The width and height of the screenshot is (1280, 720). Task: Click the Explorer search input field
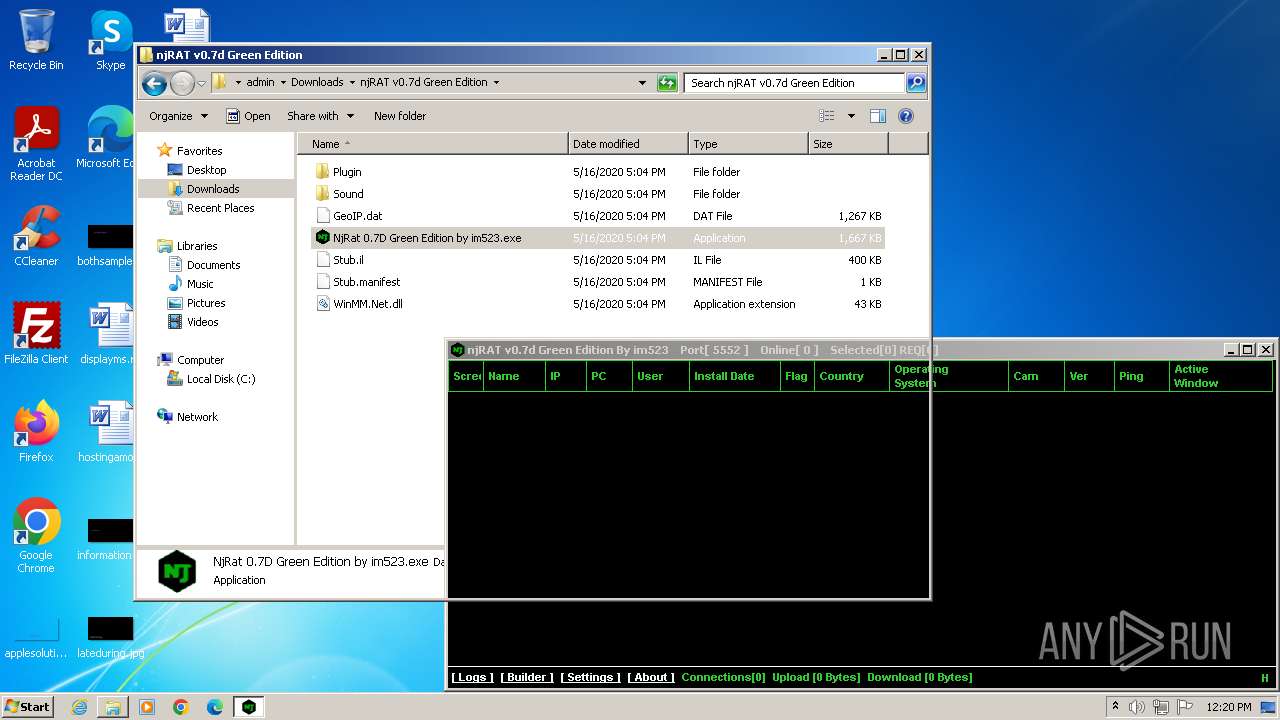tap(794, 83)
